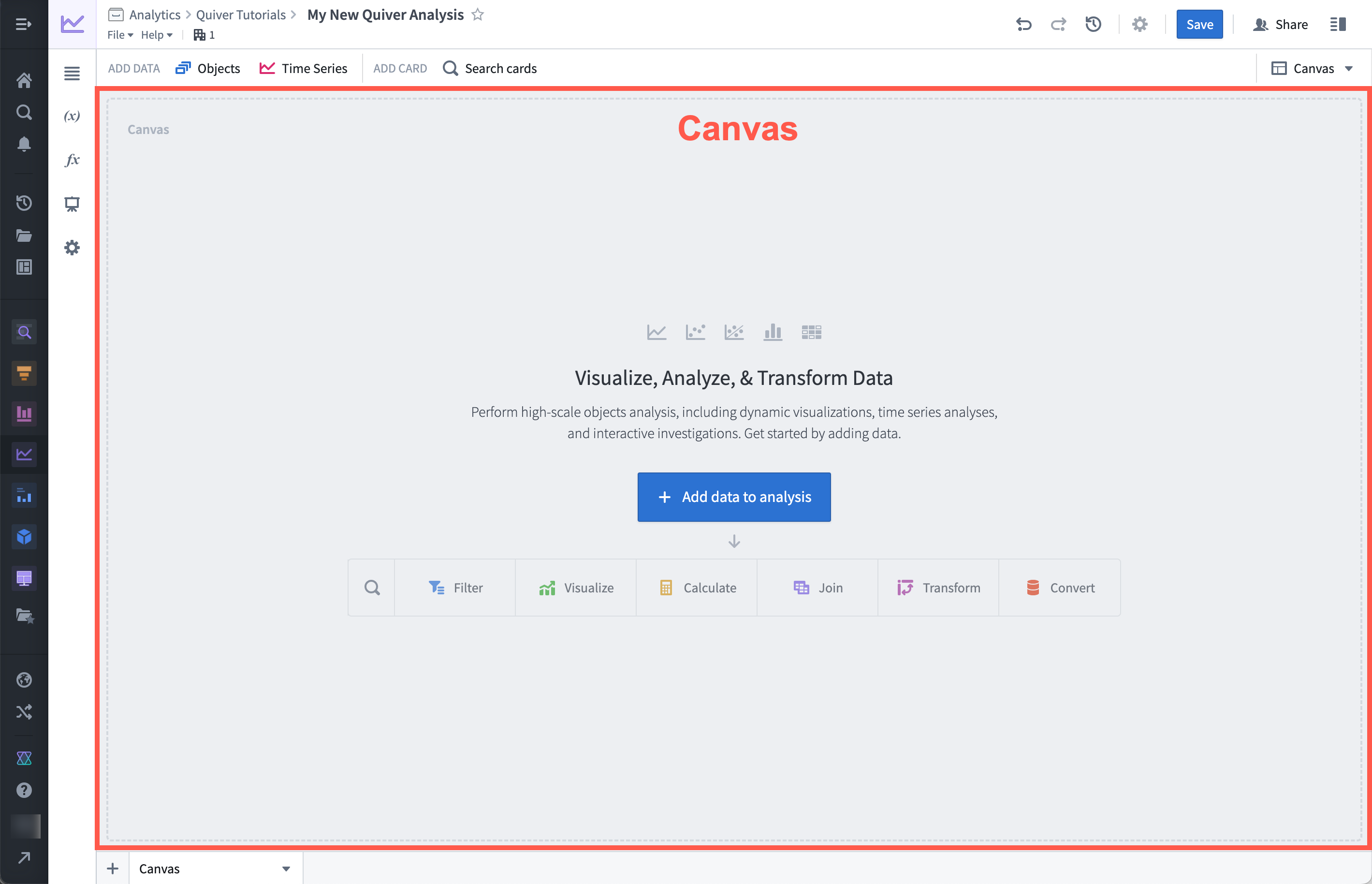Screen dimensions: 1372x884
Task: Go to Home in the sidebar
Action: coord(24,80)
